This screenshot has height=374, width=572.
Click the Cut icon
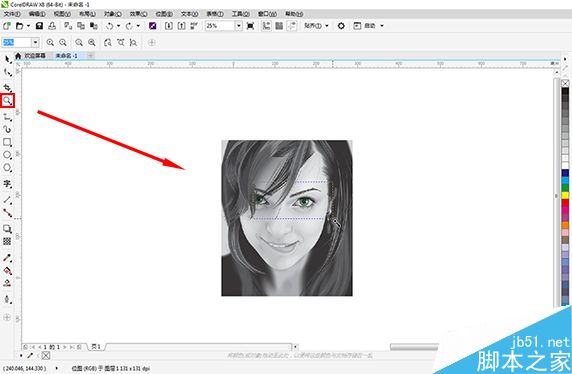(x=68, y=26)
